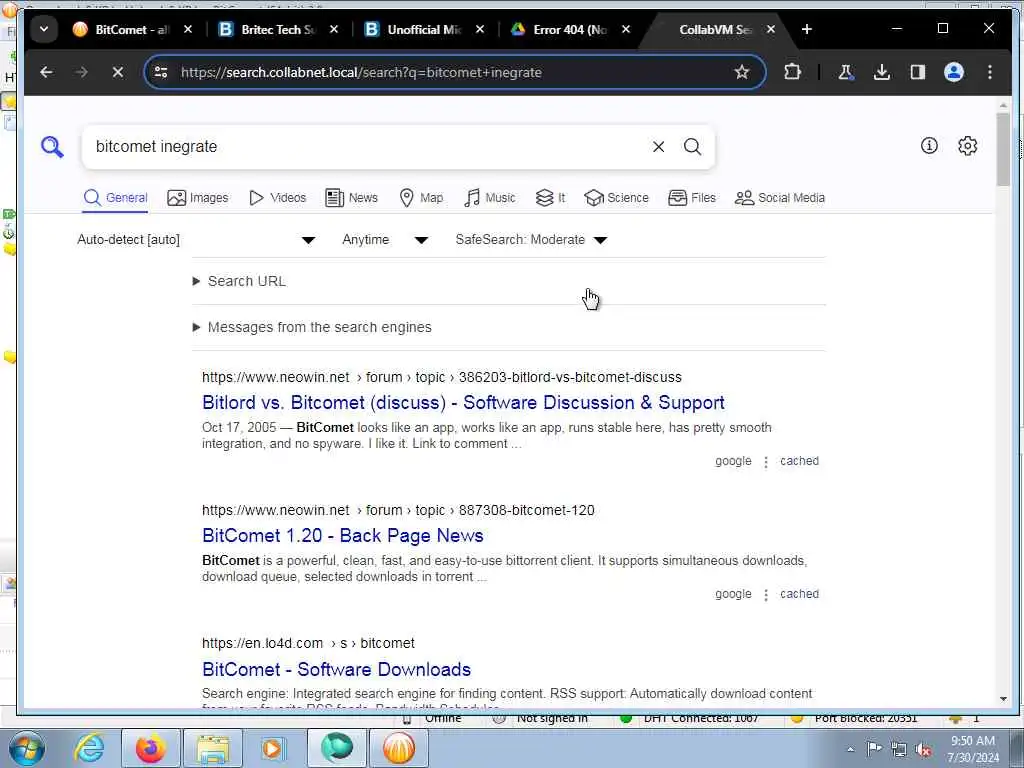Submit search with magnifier button
The image size is (1024, 768).
tap(692, 147)
